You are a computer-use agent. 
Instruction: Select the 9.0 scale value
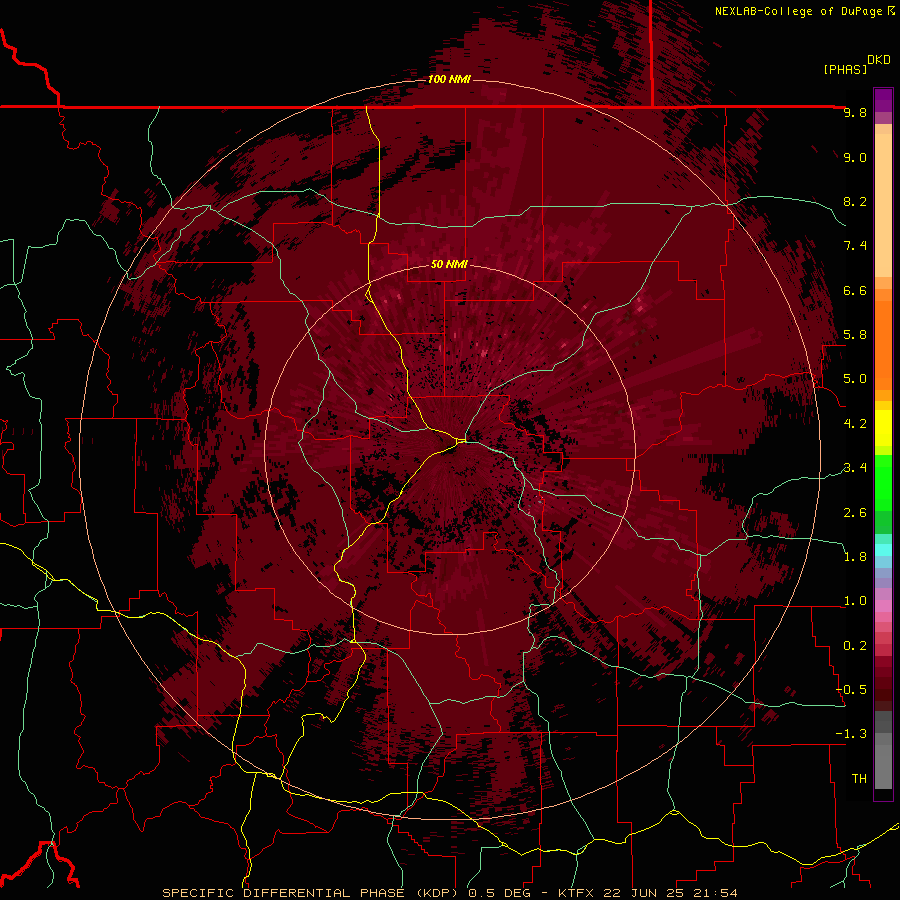pos(855,157)
